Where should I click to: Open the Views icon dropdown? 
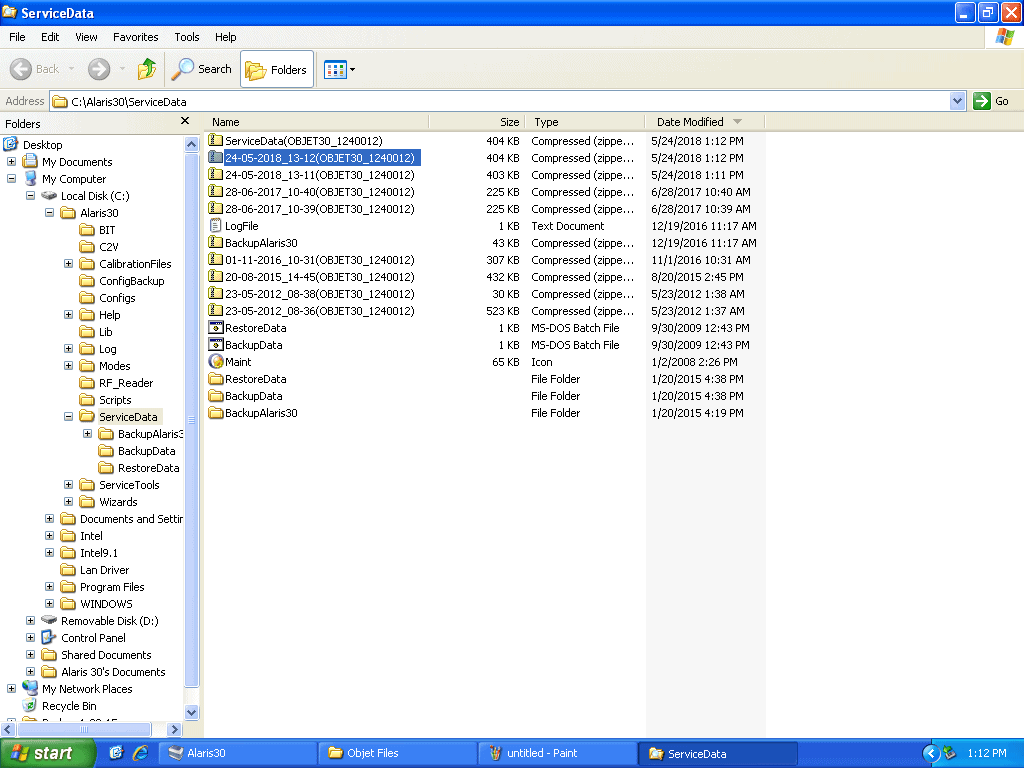click(x=340, y=69)
